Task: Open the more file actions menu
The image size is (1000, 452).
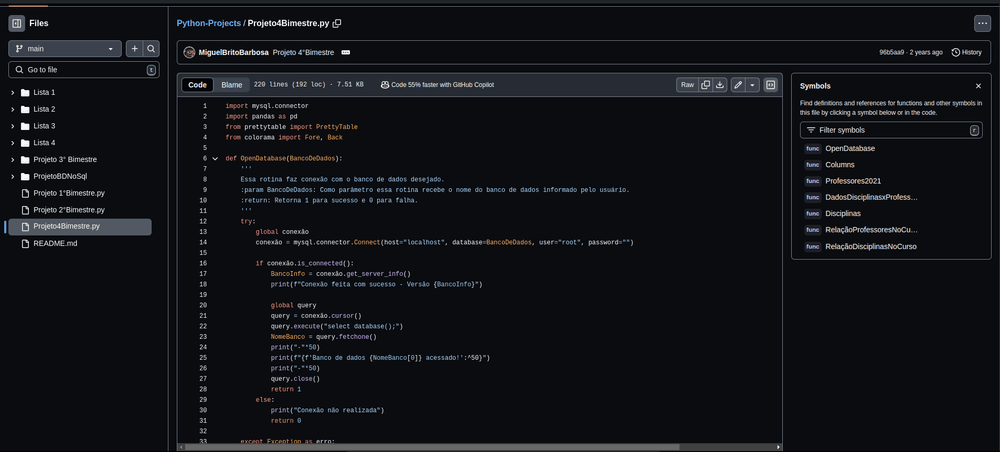Action: [982, 24]
